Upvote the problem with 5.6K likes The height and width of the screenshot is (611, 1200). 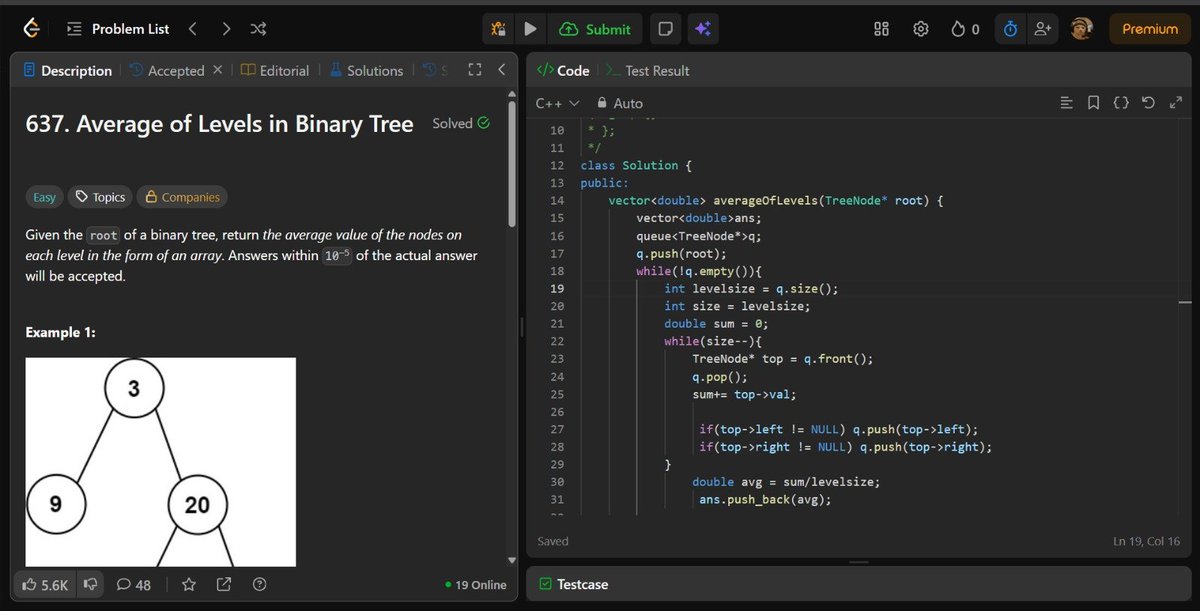(x=46, y=584)
